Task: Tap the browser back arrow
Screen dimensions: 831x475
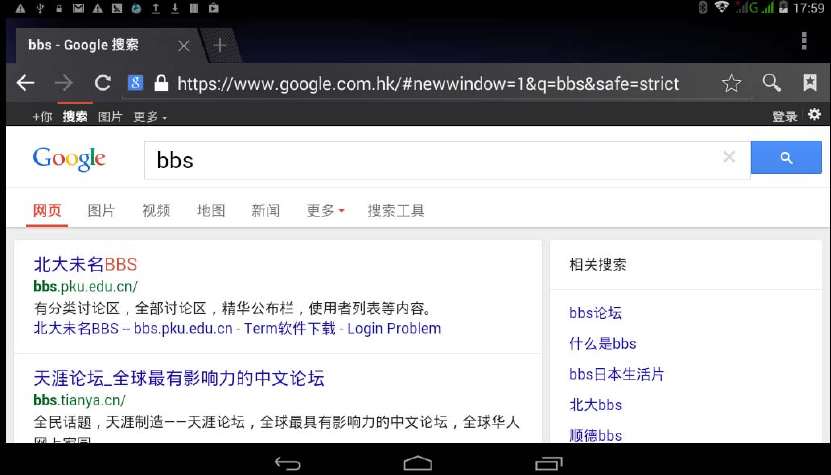Action: coord(25,83)
